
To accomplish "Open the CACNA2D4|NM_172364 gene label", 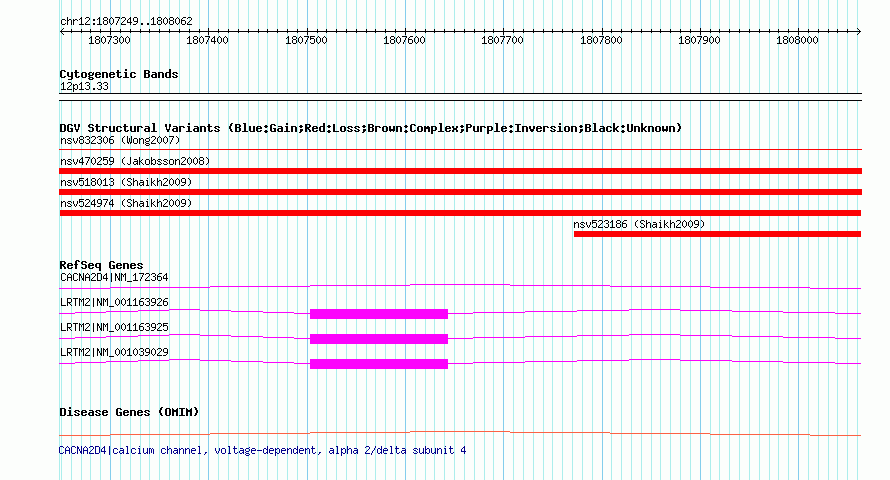I will tap(114, 277).
